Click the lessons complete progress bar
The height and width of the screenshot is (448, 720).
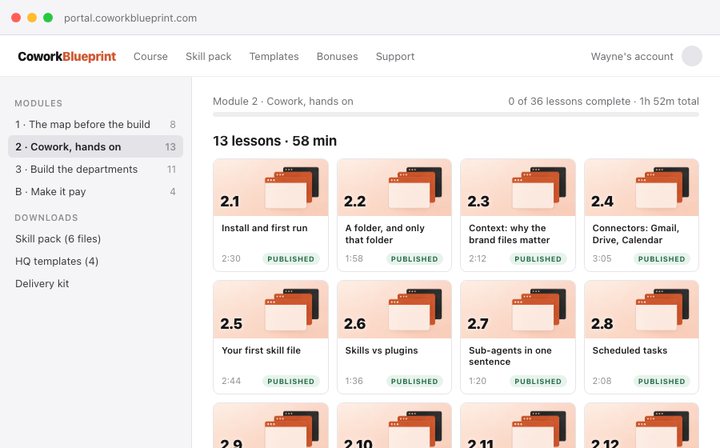click(456, 114)
